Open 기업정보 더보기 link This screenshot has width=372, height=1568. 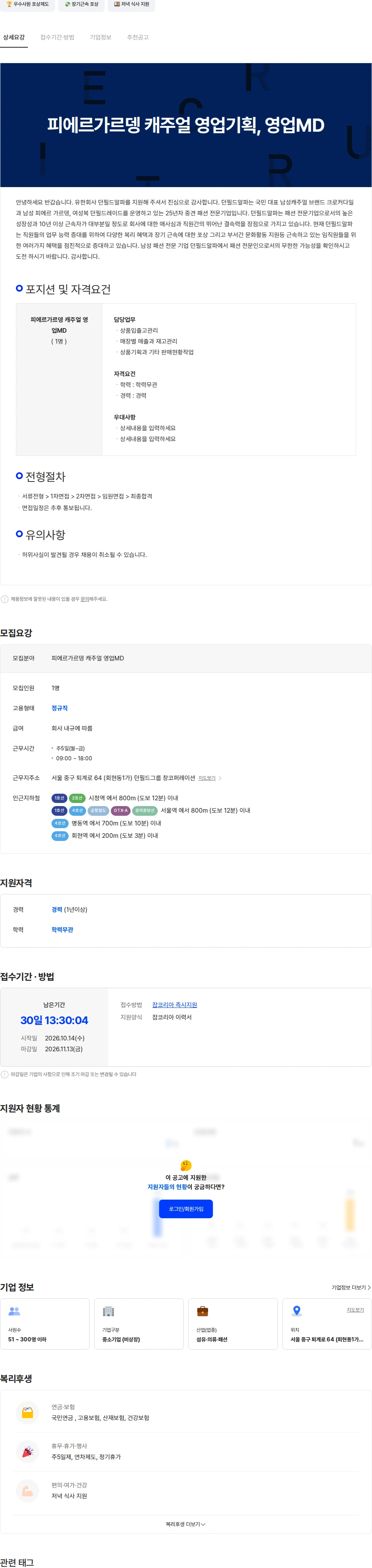[351, 1288]
